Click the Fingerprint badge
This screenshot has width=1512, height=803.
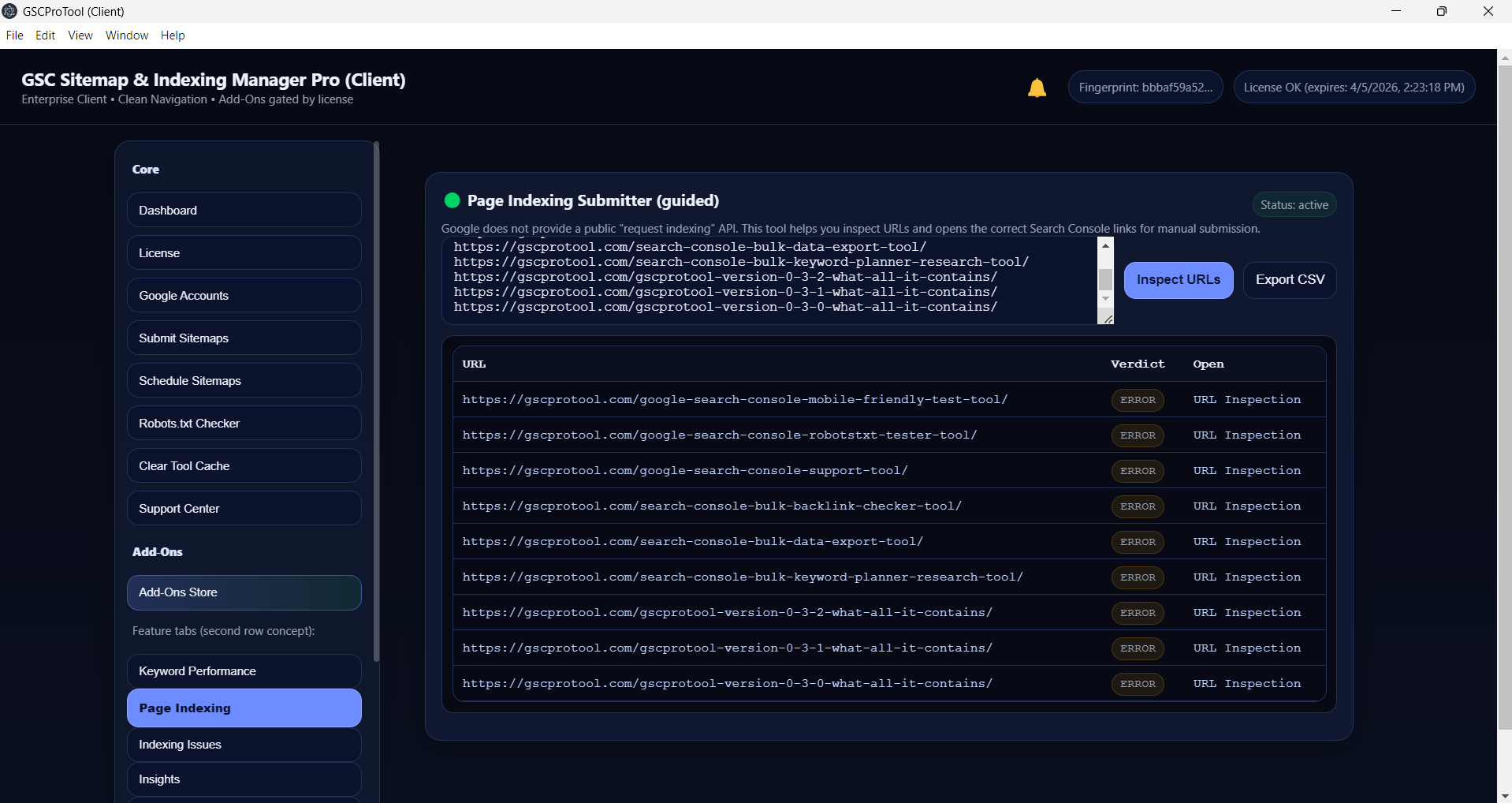tap(1145, 88)
